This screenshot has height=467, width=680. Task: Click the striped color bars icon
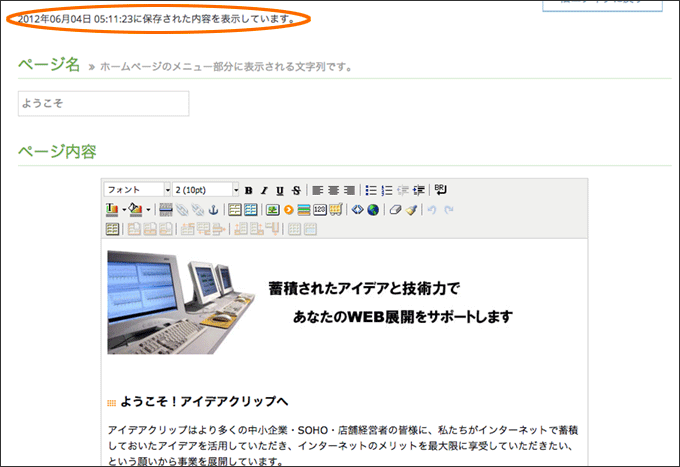pyautogui.click(x=304, y=210)
